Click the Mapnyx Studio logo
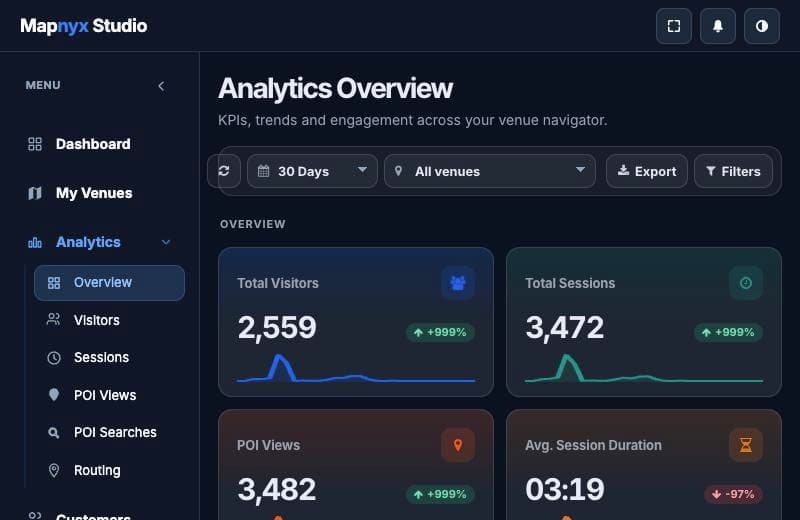Viewport: 800px width, 520px height. 84,26
